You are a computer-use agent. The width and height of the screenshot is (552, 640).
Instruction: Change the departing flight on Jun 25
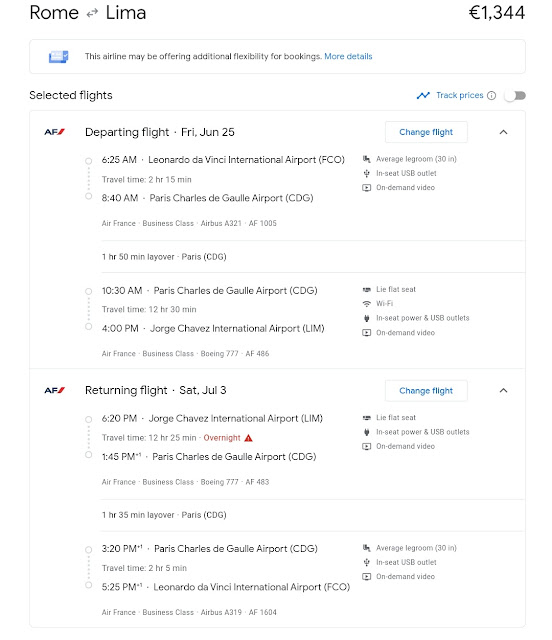(426, 132)
